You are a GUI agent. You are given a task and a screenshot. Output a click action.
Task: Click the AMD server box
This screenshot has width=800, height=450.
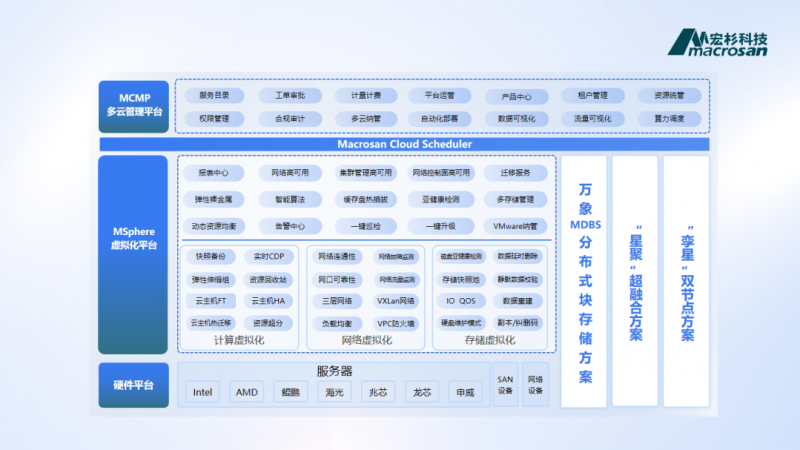click(x=246, y=392)
